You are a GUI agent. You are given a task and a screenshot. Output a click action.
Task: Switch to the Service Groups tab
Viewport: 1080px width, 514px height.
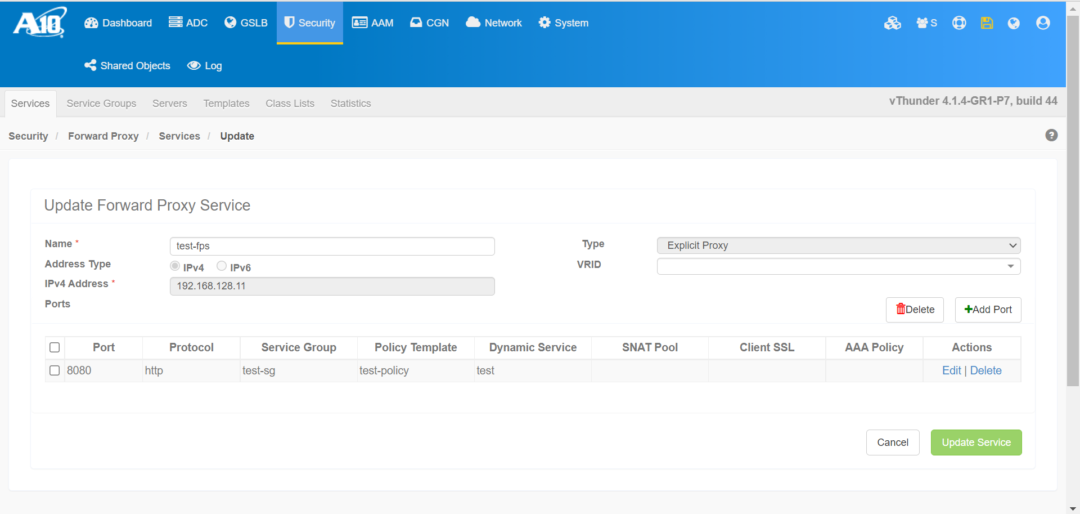tap(101, 103)
